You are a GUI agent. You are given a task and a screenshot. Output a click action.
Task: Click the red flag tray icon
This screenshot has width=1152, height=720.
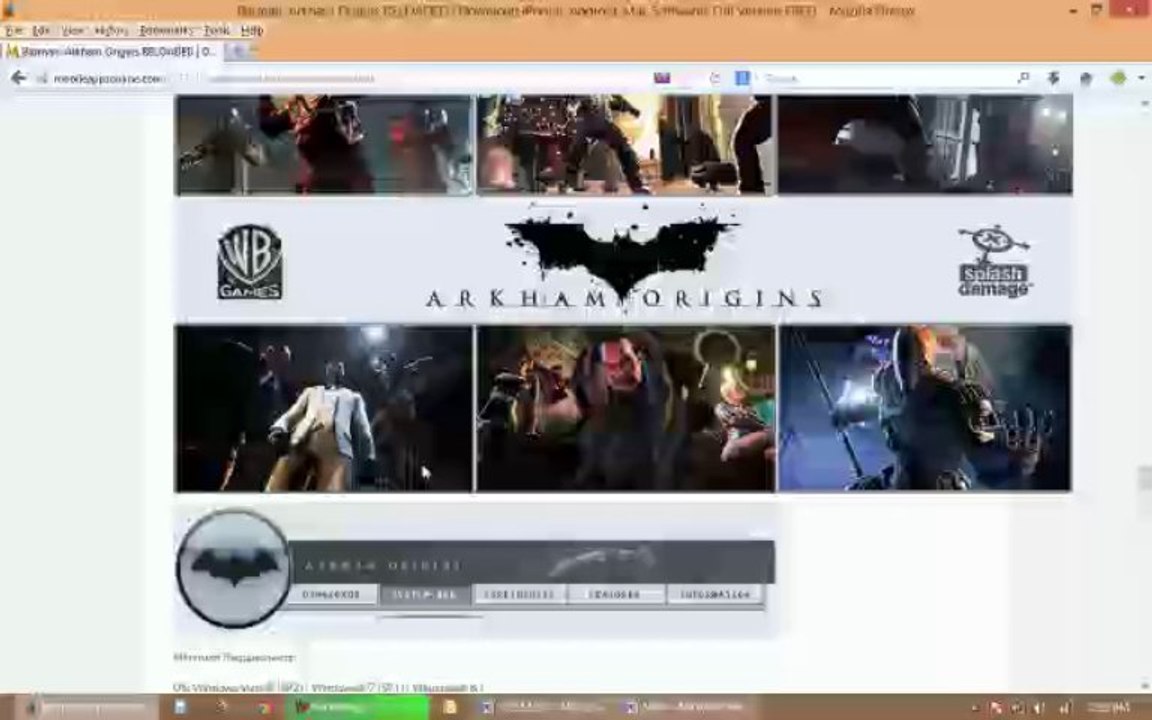pyautogui.click(x=996, y=708)
